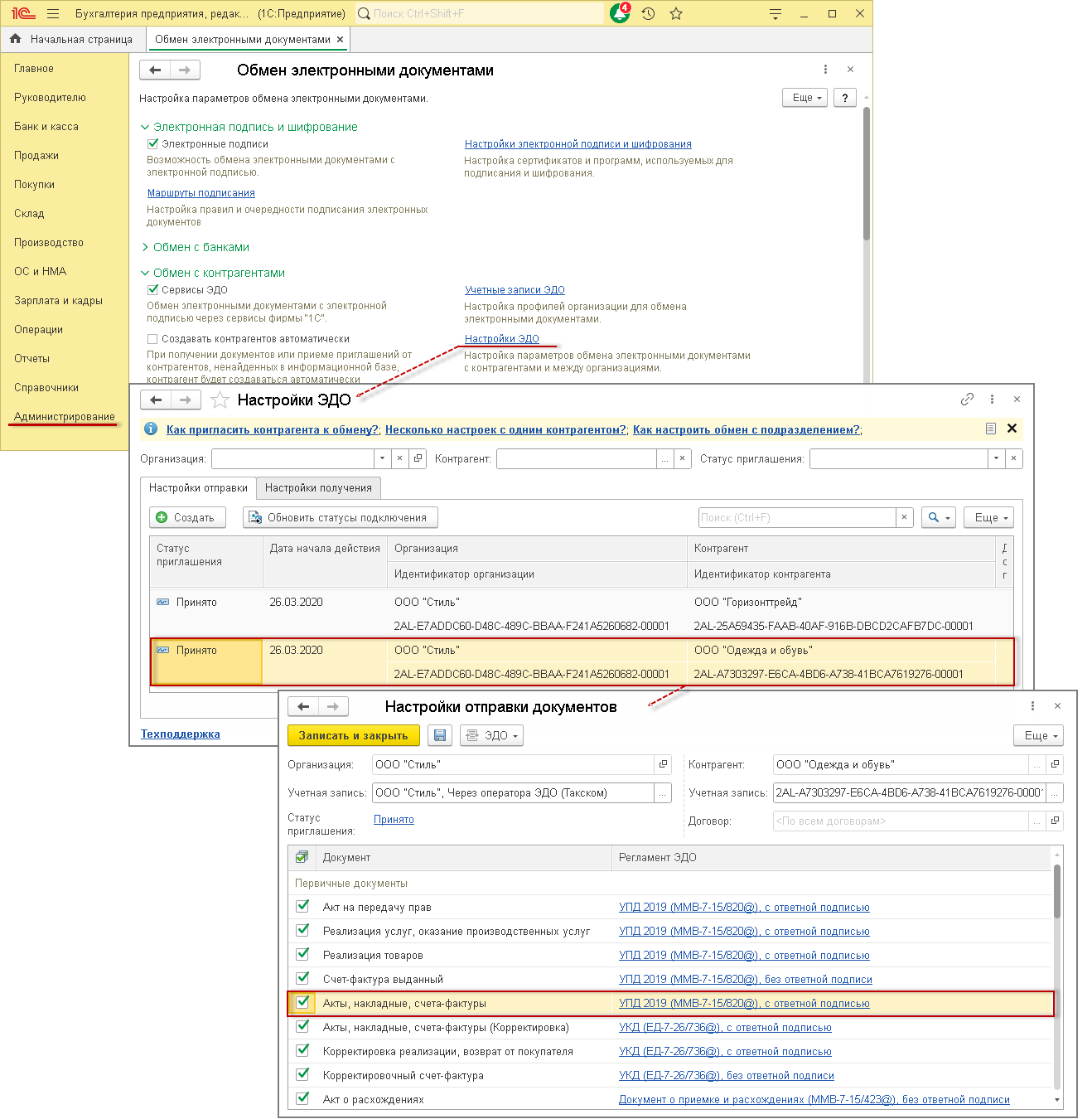Click Записать и закрыть button
This screenshot has width=1092, height=1119.
[354, 735]
